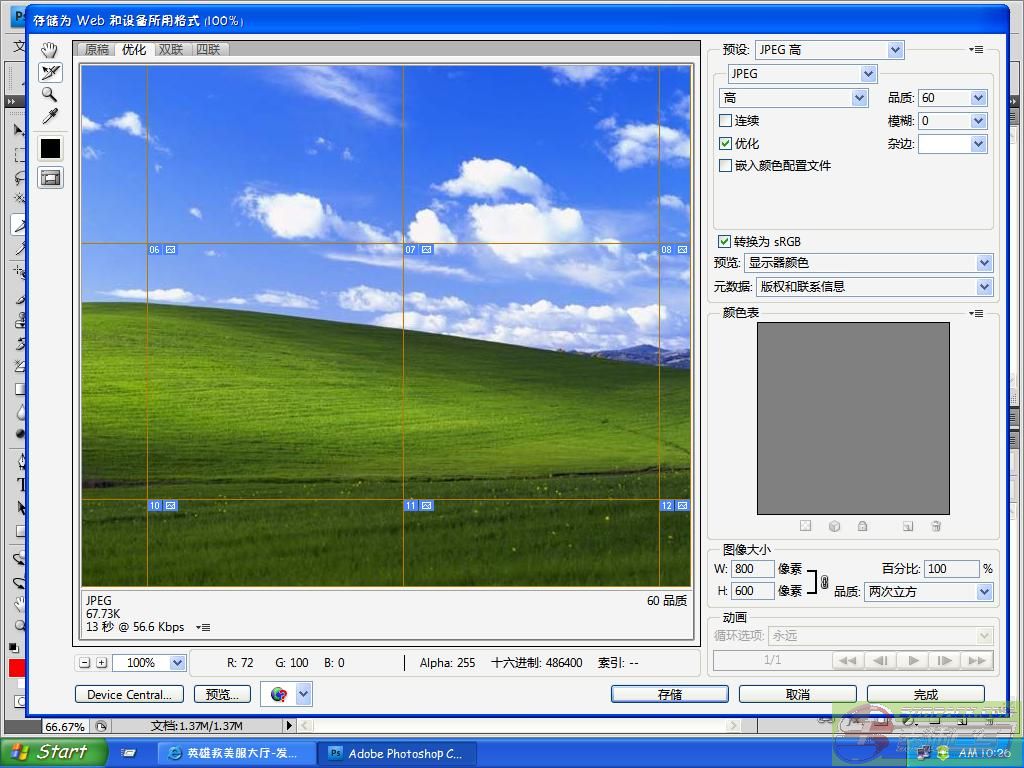1024x768 pixels.
Task: Click the W width field 800
Action: tap(752, 569)
